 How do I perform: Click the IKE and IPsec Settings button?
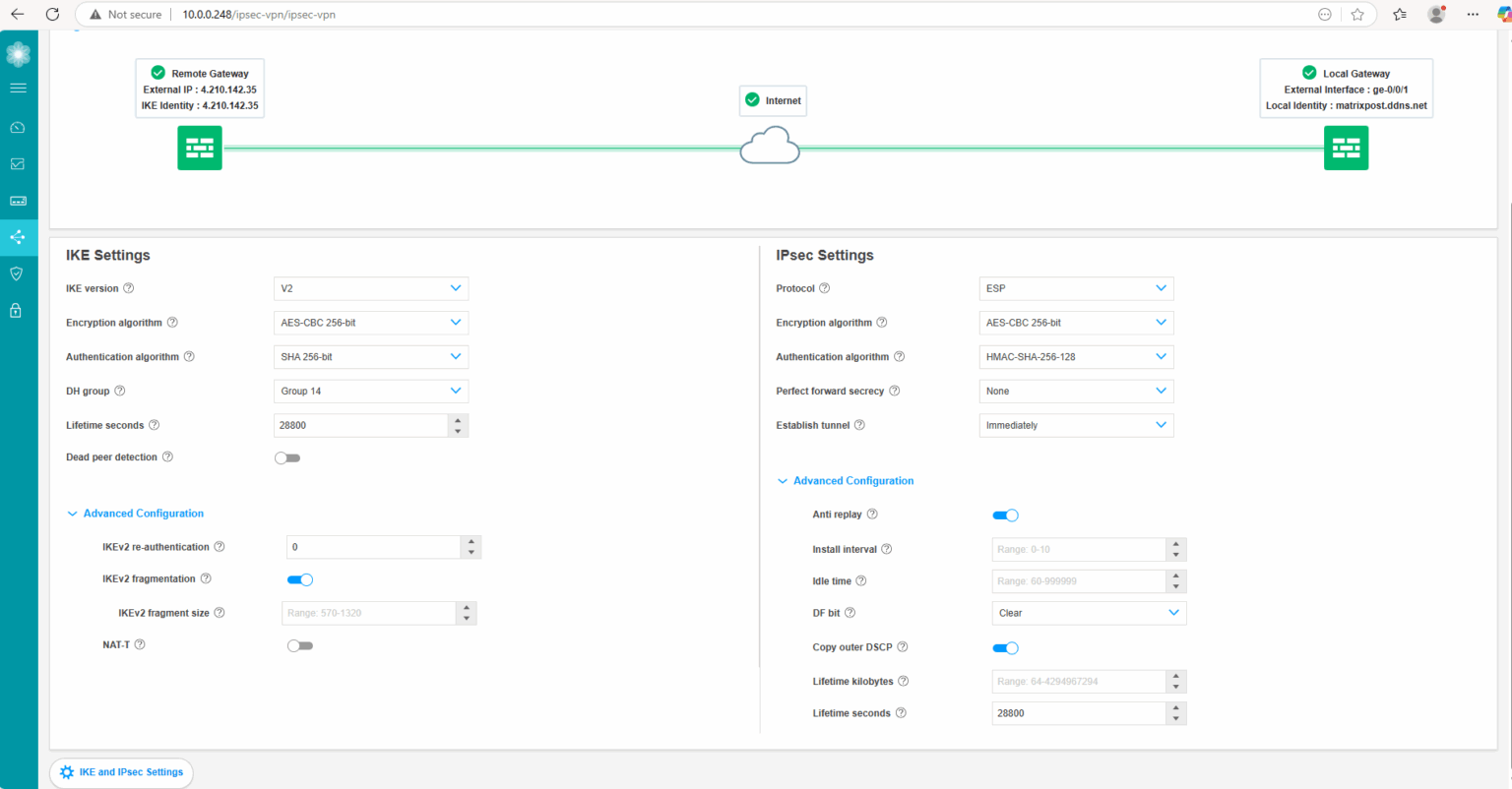coord(120,772)
